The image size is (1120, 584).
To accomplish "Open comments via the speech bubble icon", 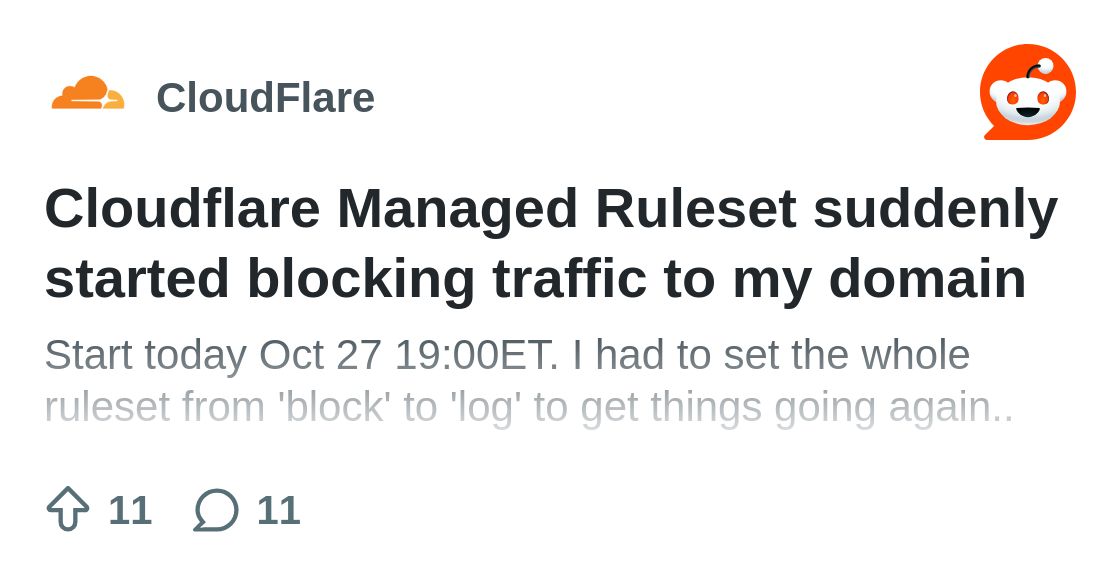I will [x=216, y=510].
